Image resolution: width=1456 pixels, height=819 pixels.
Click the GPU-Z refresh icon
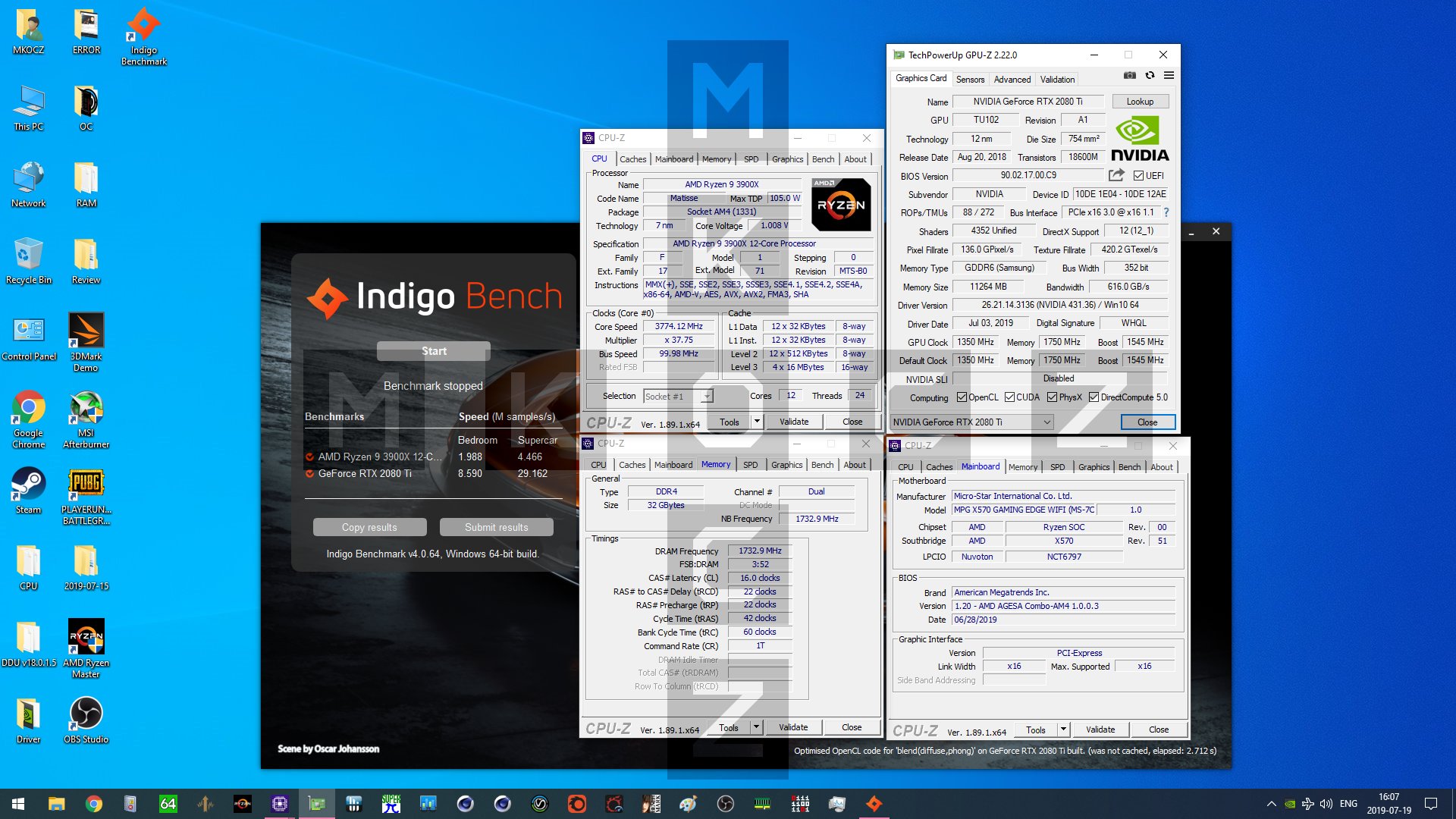[1150, 75]
